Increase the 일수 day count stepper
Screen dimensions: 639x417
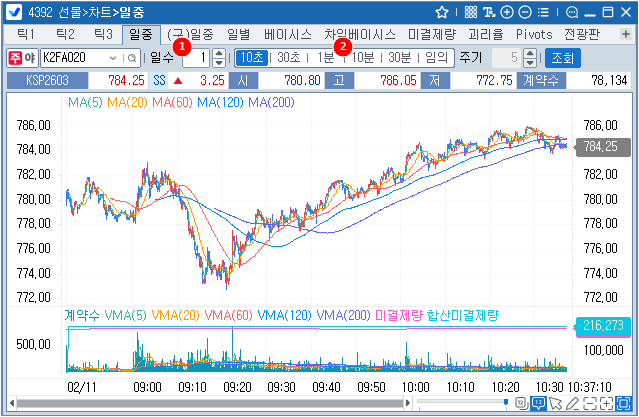(219, 54)
